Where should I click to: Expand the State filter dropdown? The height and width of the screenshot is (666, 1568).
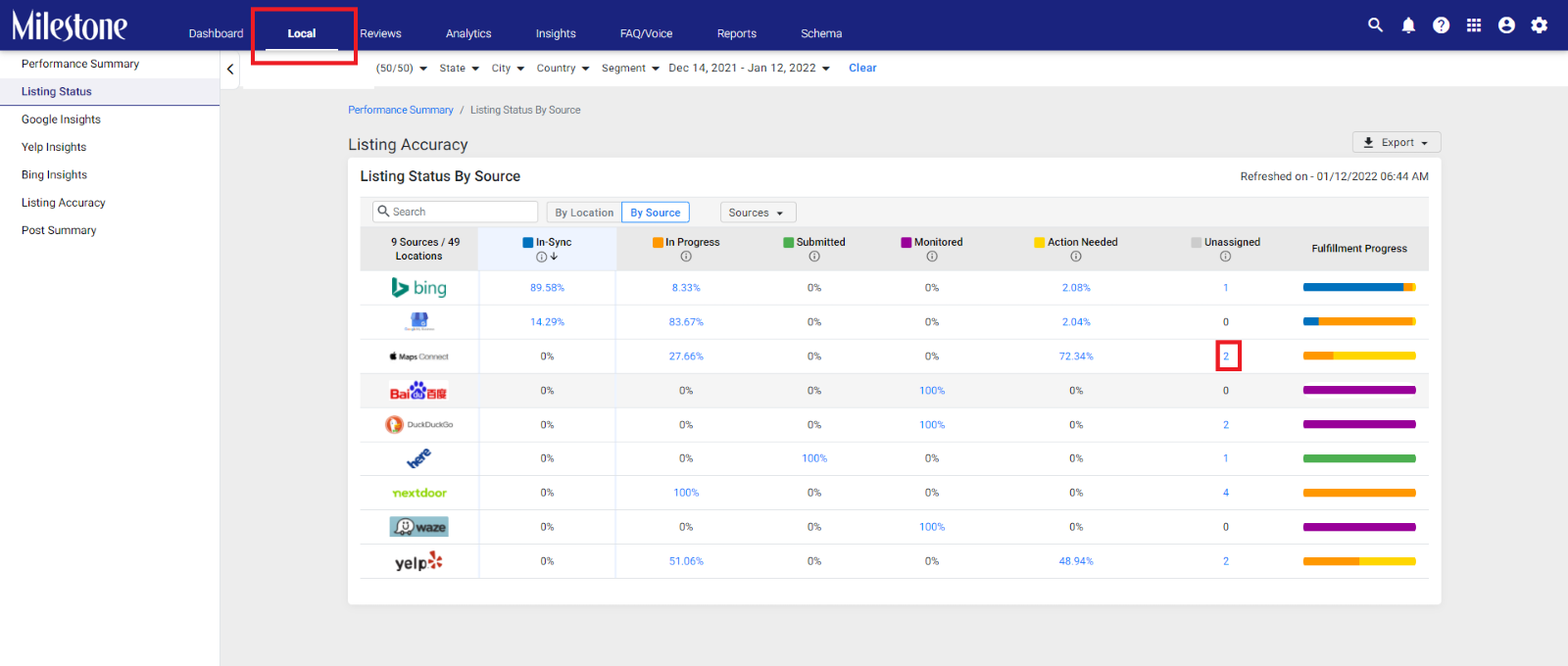(x=459, y=69)
